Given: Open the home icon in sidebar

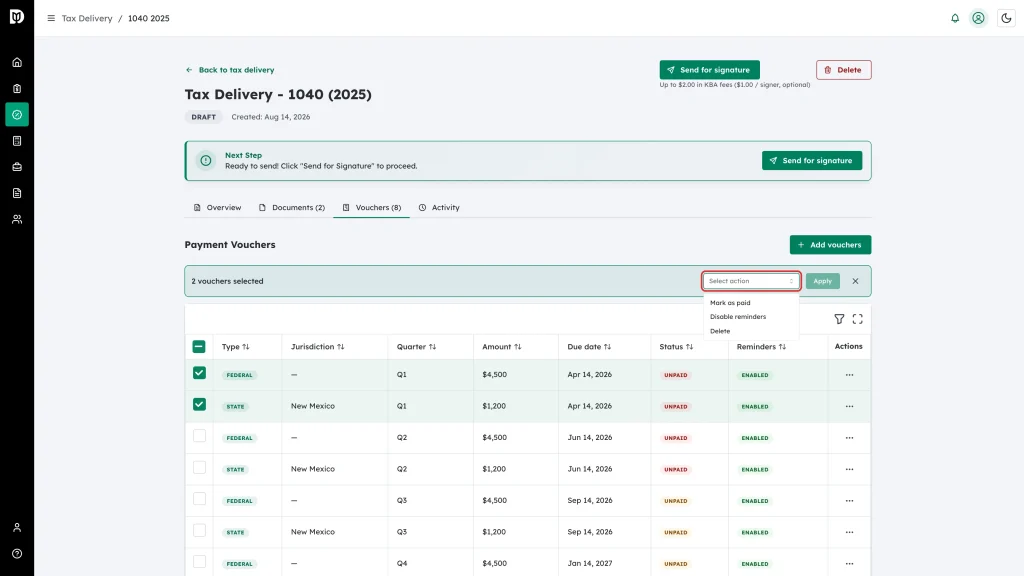Looking at the screenshot, I should (x=17, y=63).
